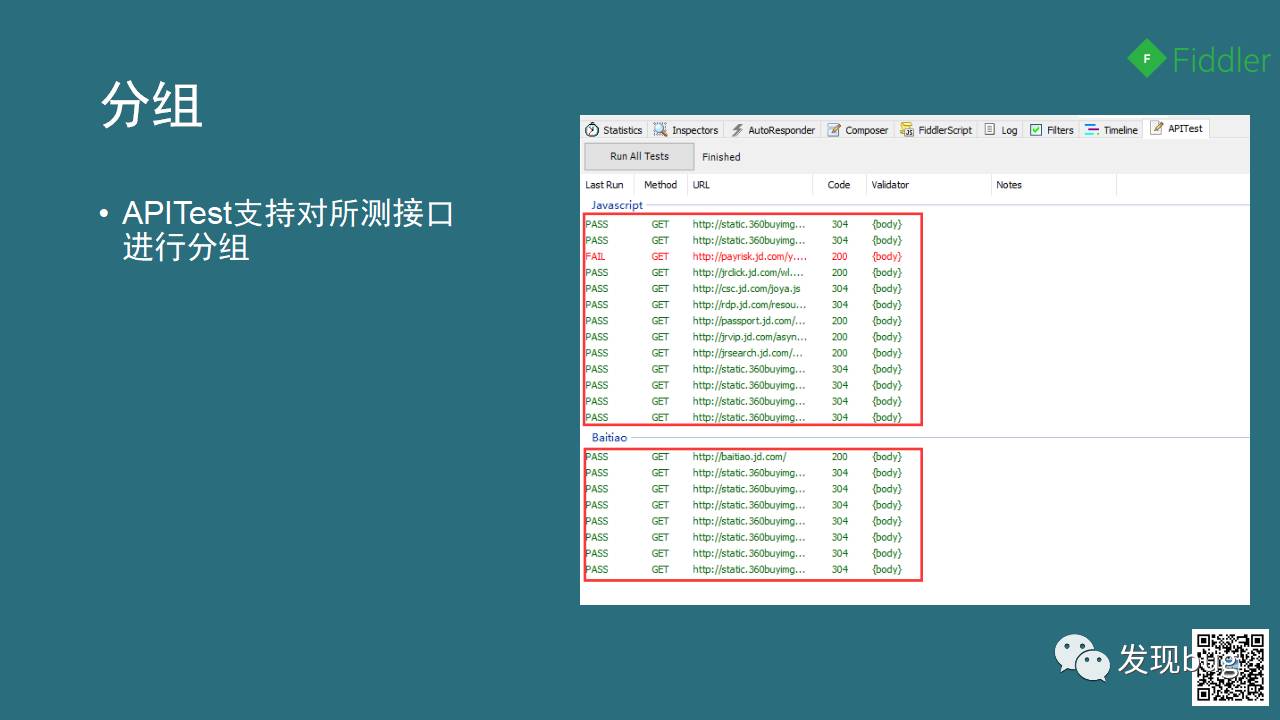Click the QR code image
This screenshot has width=1280, height=720.
point(1230,667)
